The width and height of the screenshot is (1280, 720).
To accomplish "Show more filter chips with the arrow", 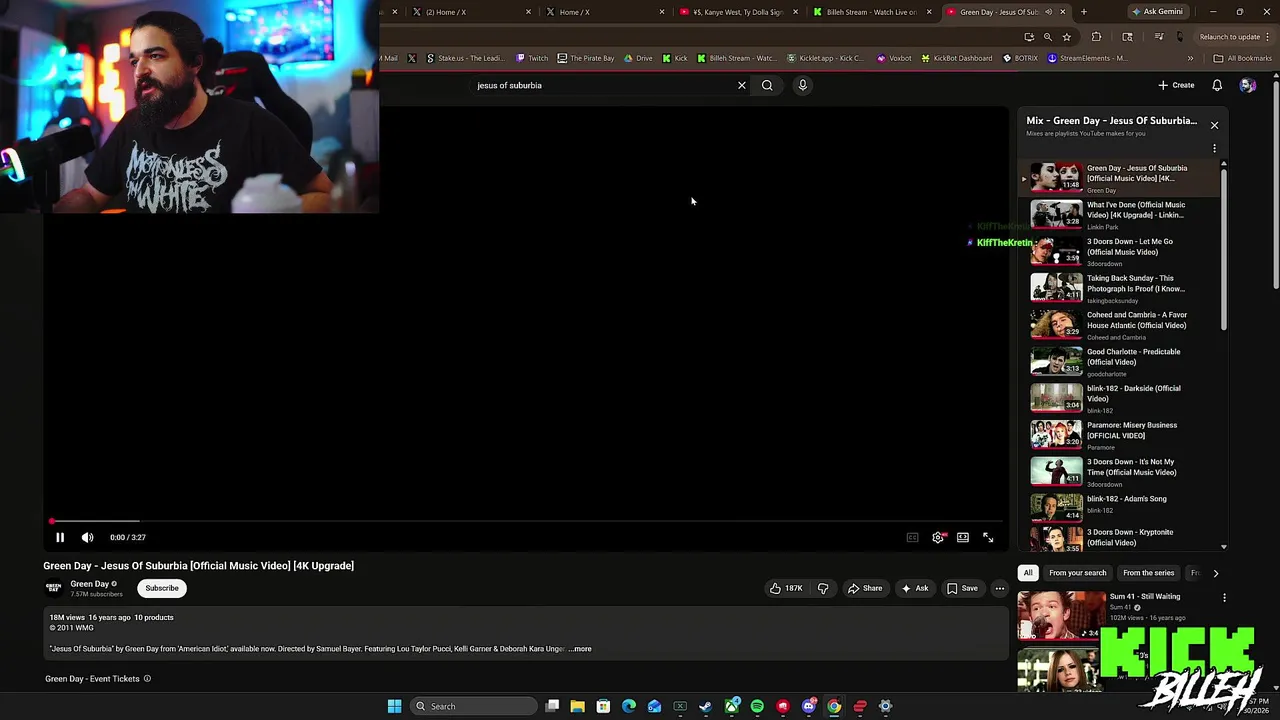I will (x=1215, y=573).
